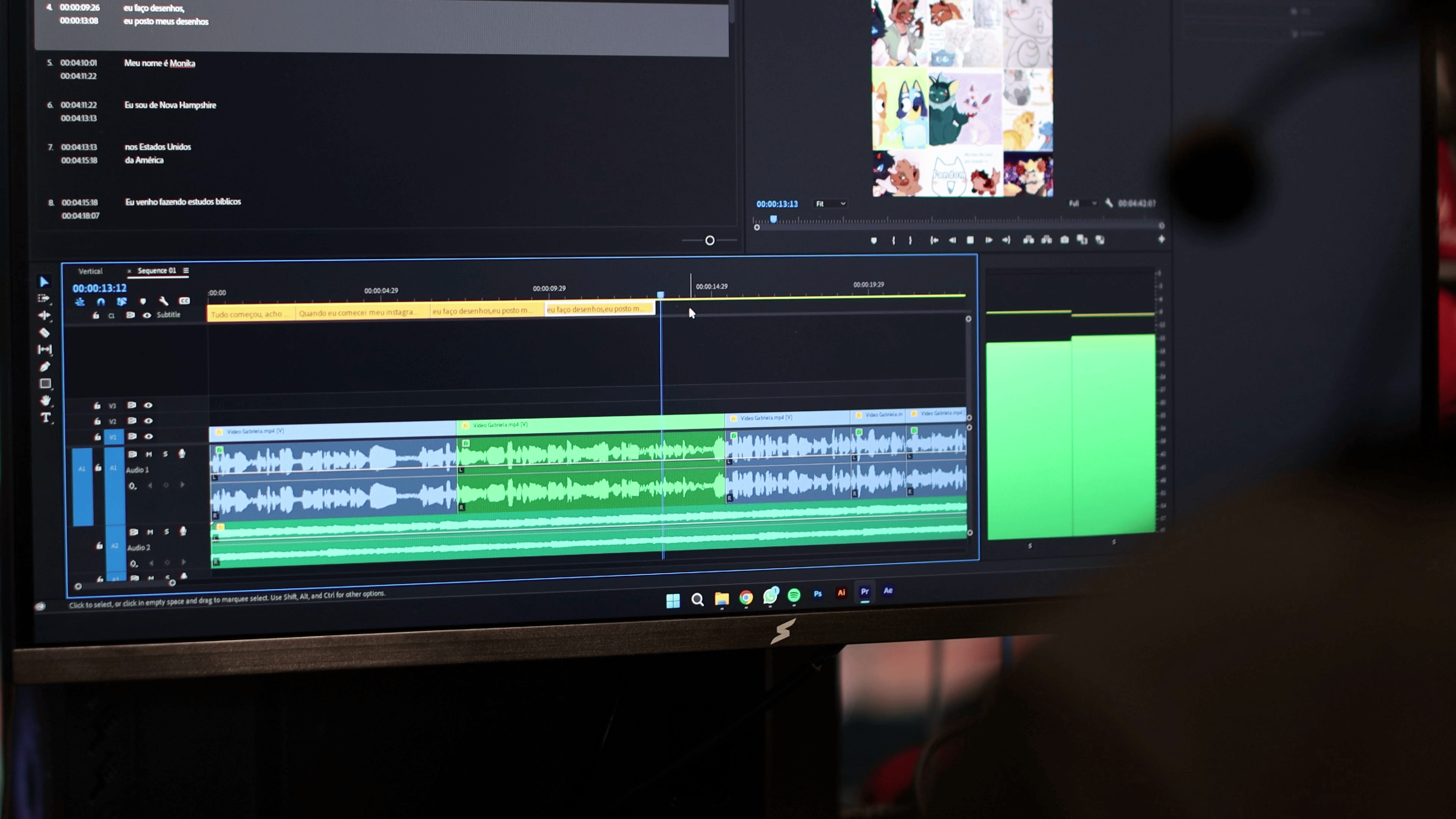
Task: Select the Type tool
Action: (46, 418)
